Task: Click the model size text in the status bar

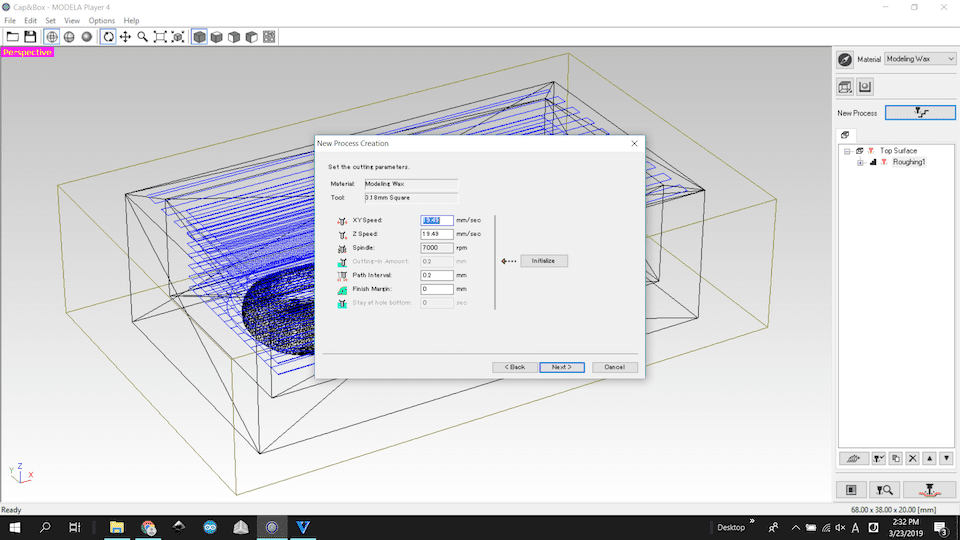Action: pos(893,510)
